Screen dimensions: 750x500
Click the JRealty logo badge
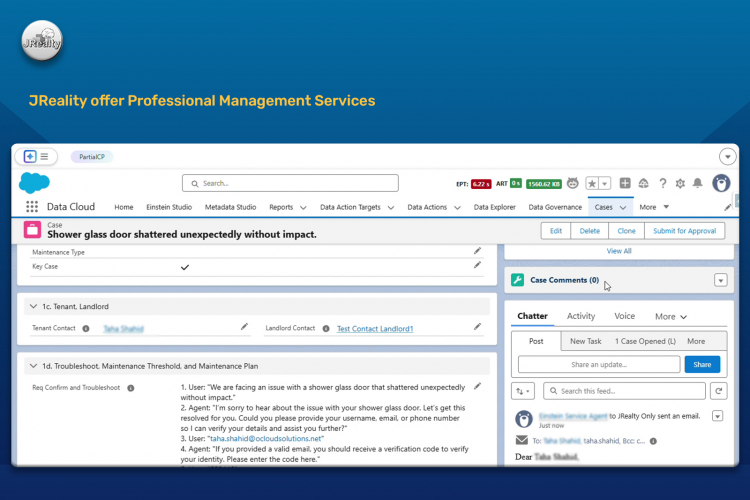coord(42,41)
